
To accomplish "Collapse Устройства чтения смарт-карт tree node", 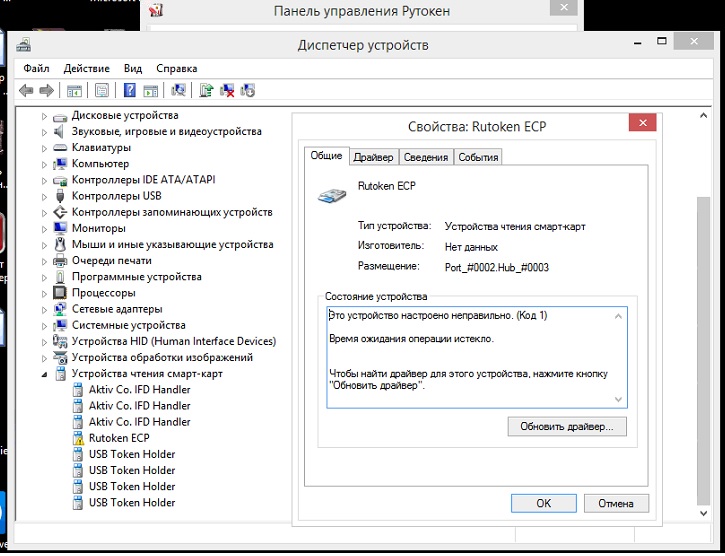I will click(x=44, y=374).
